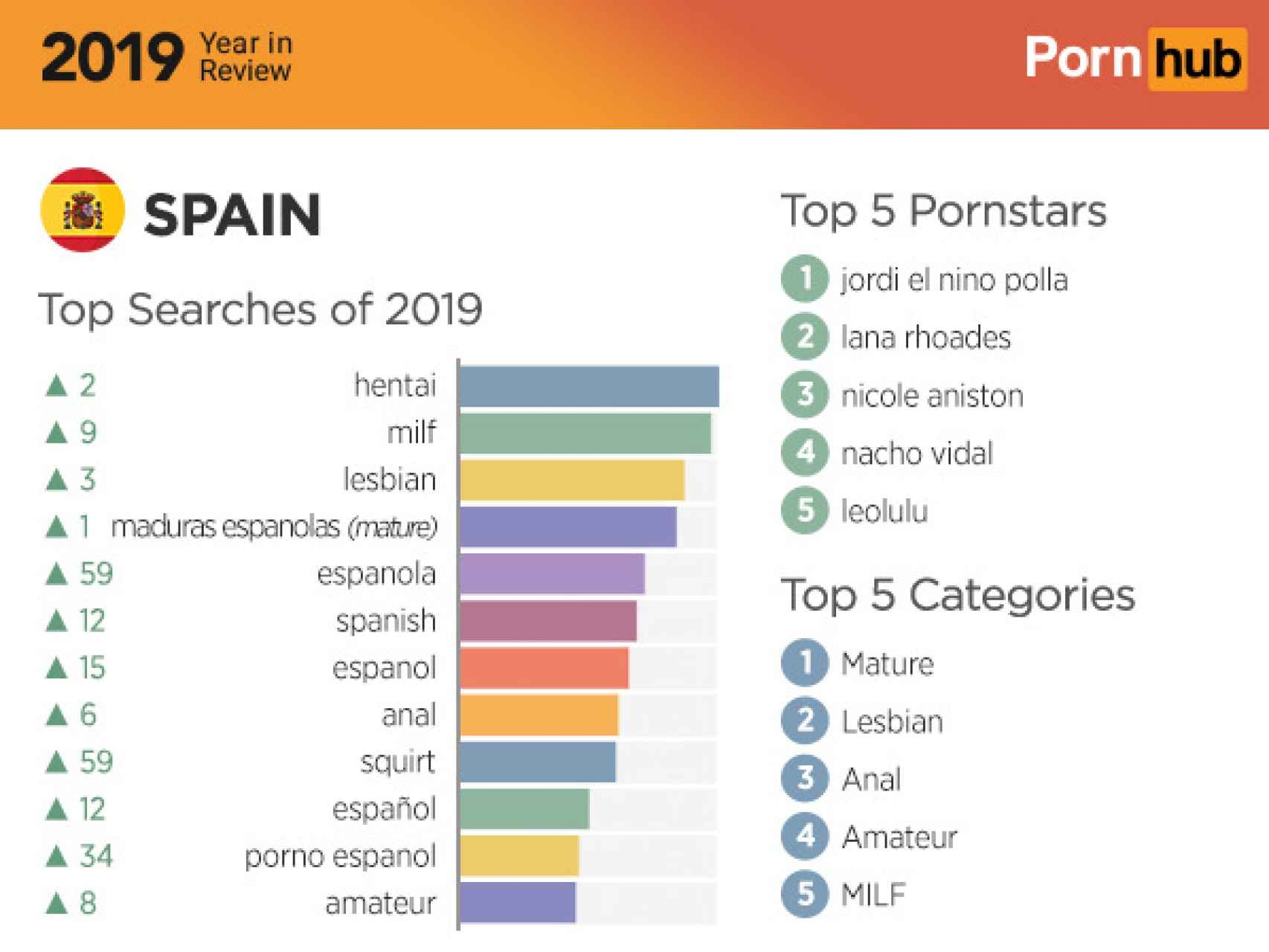Click the '2019 Year in Review' title

167,57
